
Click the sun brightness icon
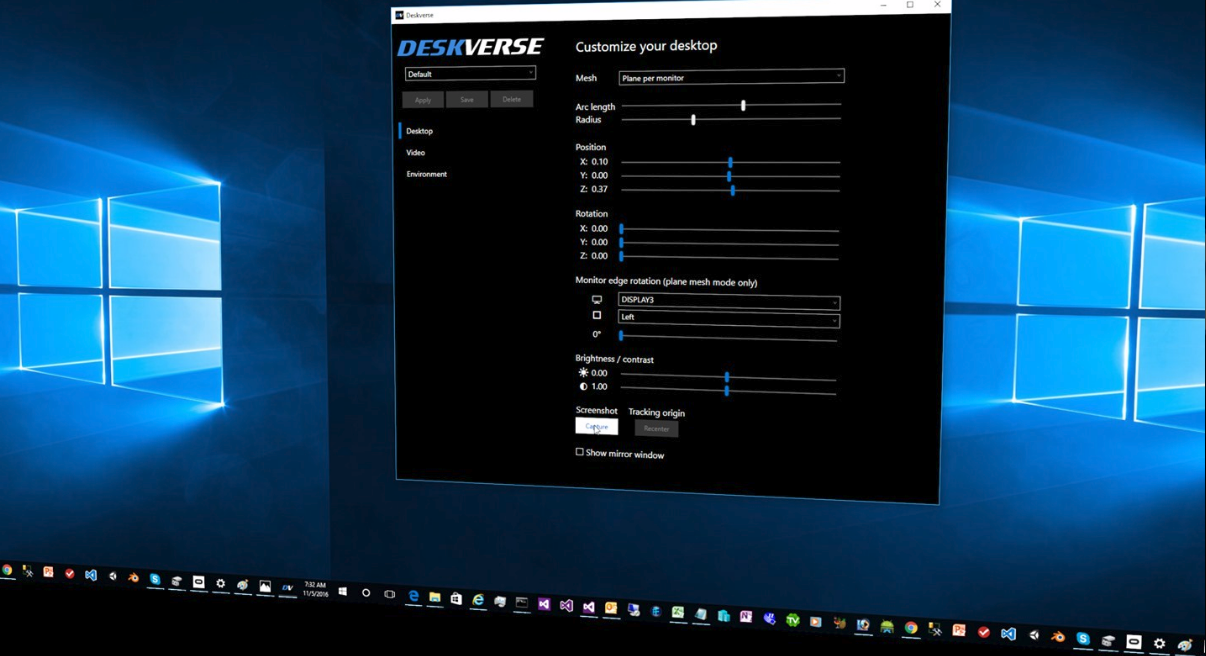[x=583, y=373]
